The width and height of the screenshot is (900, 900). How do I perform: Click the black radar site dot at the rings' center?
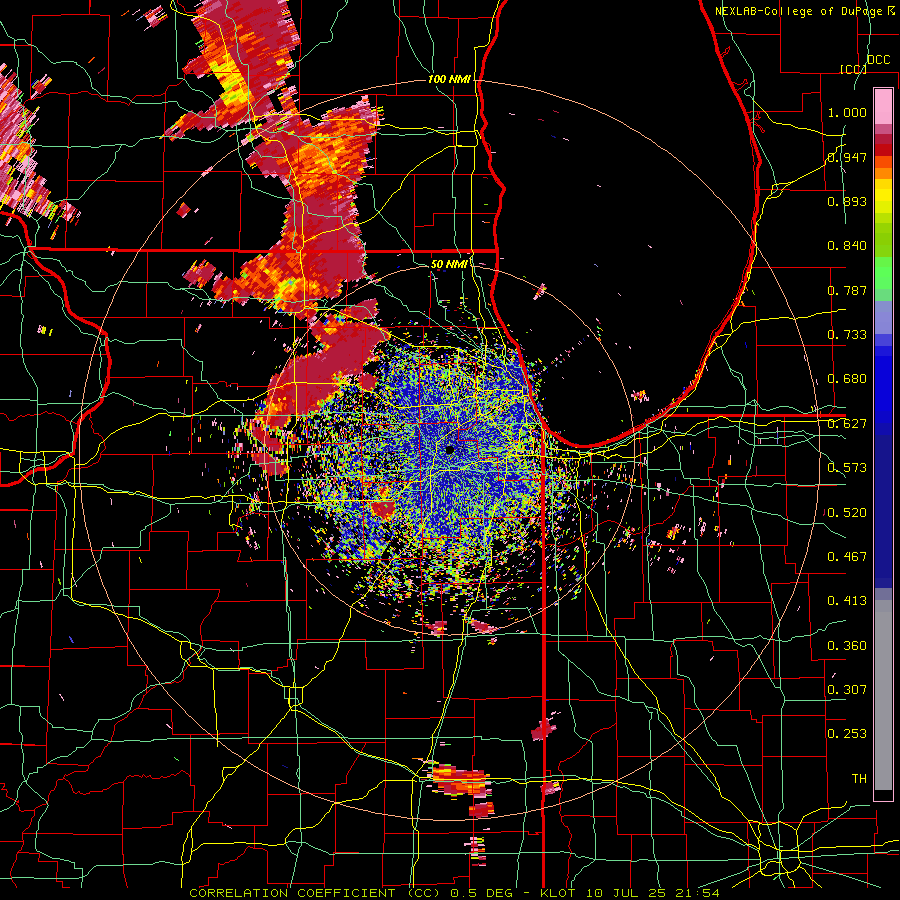[449, 450]
